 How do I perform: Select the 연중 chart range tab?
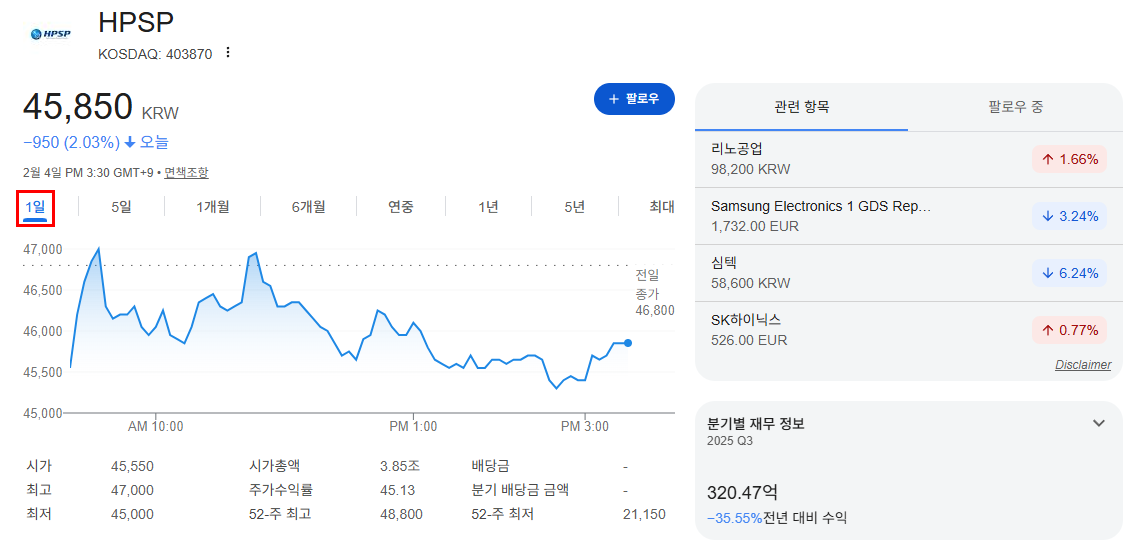401,207
